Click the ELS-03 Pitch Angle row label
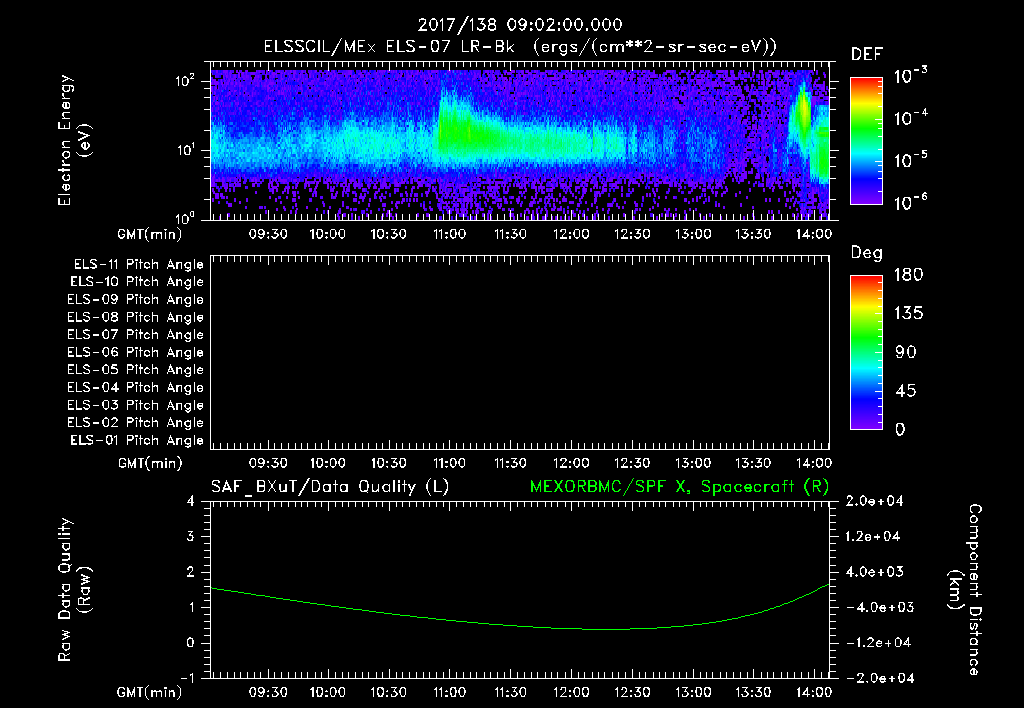The height and width of the screenshot is (708, 1024). point(135,406)
